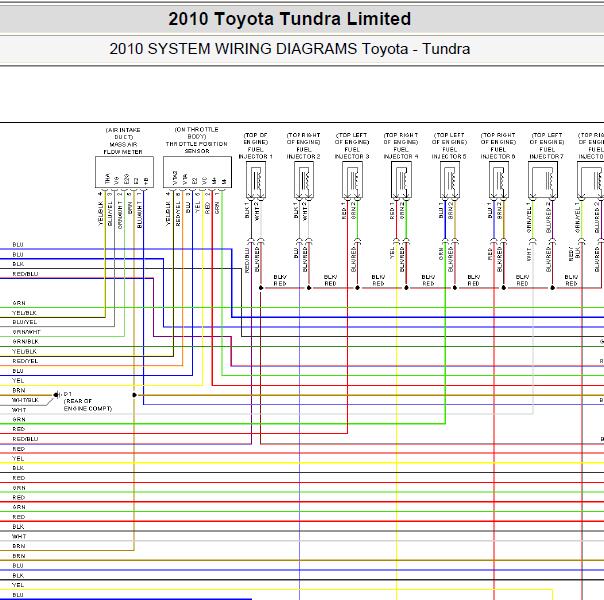The width and height of the screenshot is (604, 600).
Task: Click the "2010 Toyota Tundra Limited" title
Action: 289,19
